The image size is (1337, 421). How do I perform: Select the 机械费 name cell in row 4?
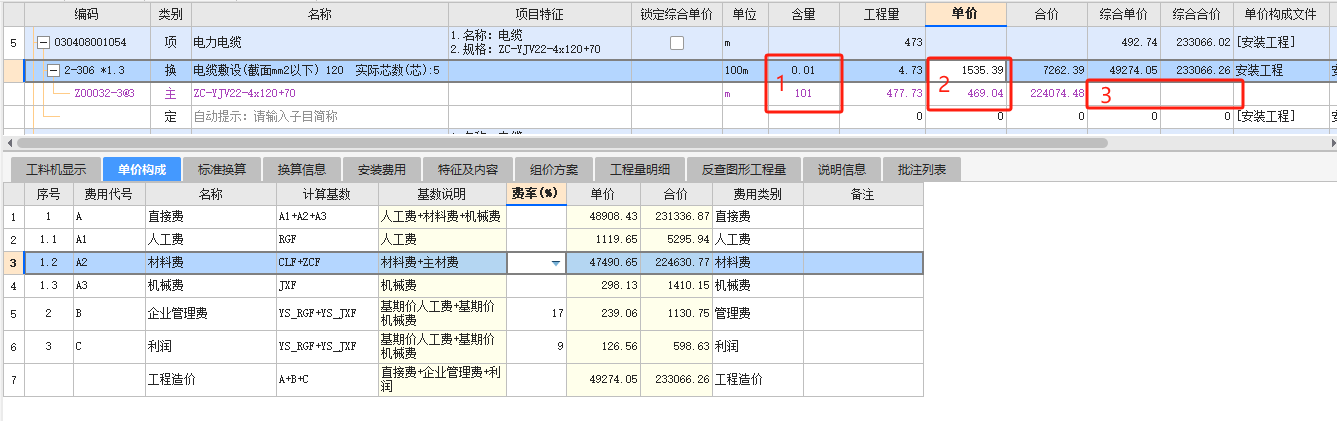pos(211,285)
